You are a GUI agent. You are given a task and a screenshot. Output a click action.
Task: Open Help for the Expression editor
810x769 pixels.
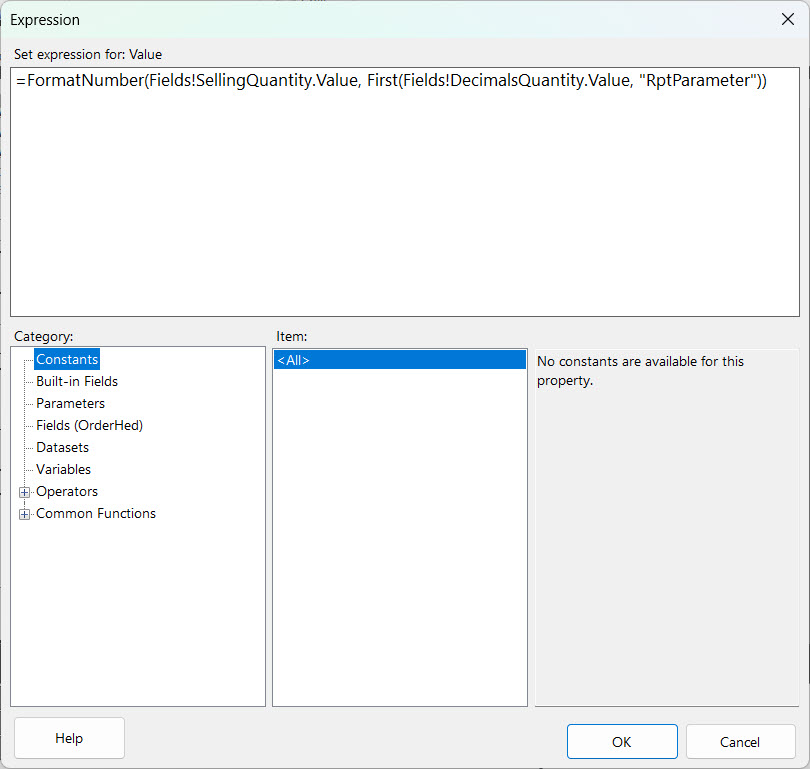pyautogui.click(x=68, y=737)
